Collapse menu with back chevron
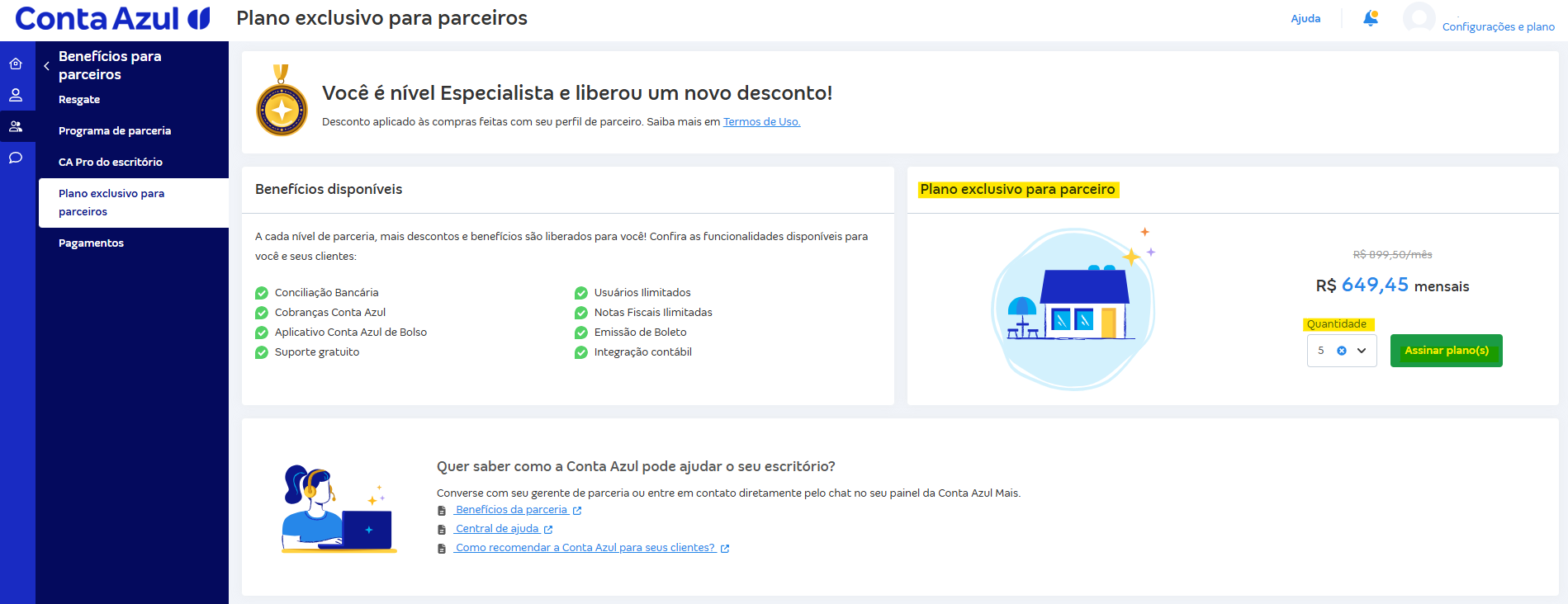 (x=46, y=66)
